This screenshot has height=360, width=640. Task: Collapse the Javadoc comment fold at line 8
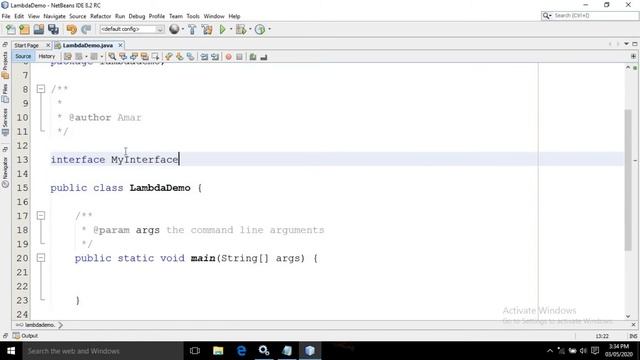[x=41, y=89]
